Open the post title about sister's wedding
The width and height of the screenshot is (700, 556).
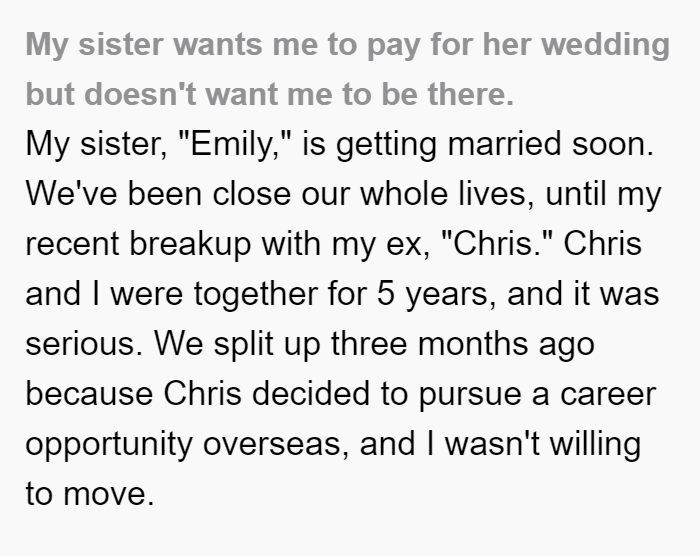348,69
